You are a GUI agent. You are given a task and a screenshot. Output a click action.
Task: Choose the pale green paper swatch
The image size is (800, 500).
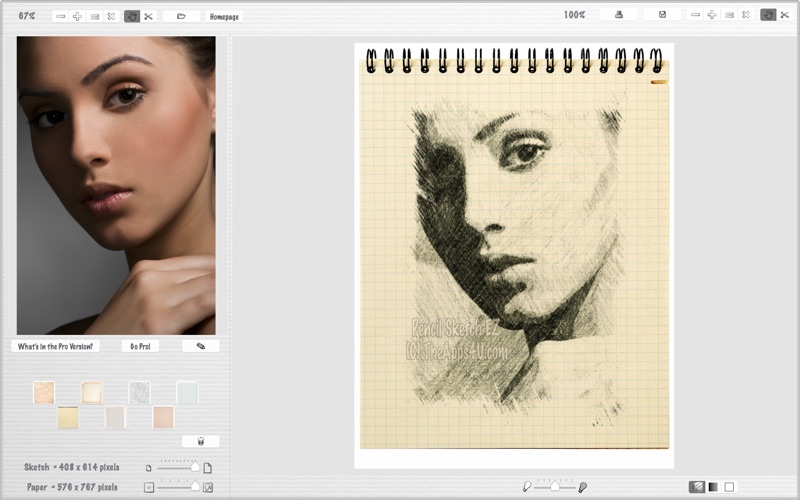coord(187,393)
